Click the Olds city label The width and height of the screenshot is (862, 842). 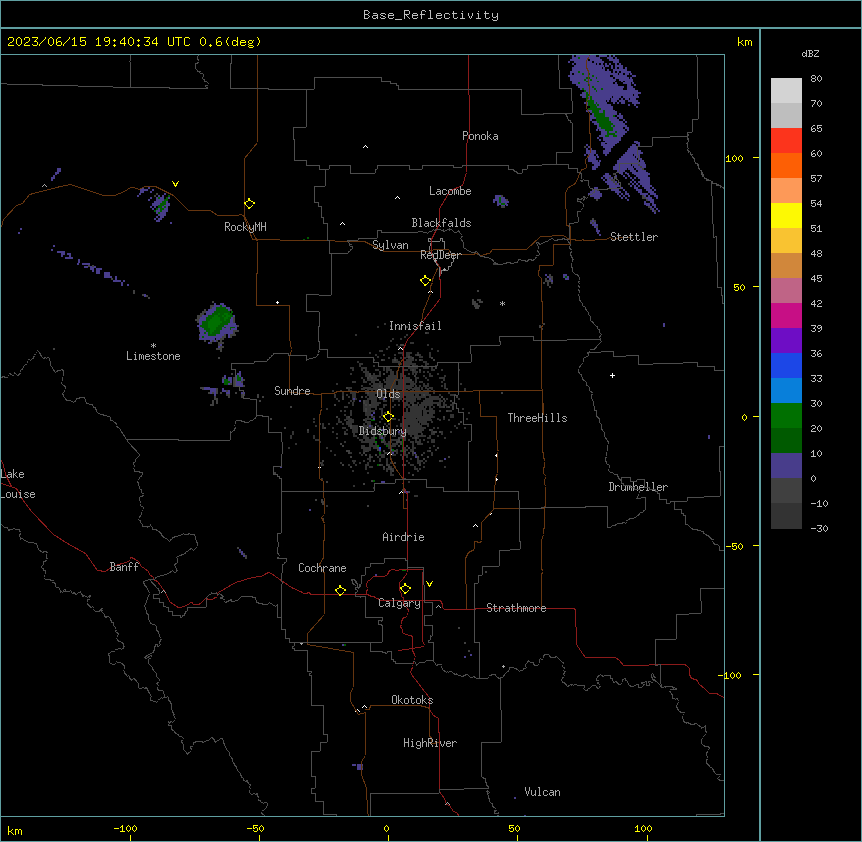pyautogui.click(x=388, y=394)
